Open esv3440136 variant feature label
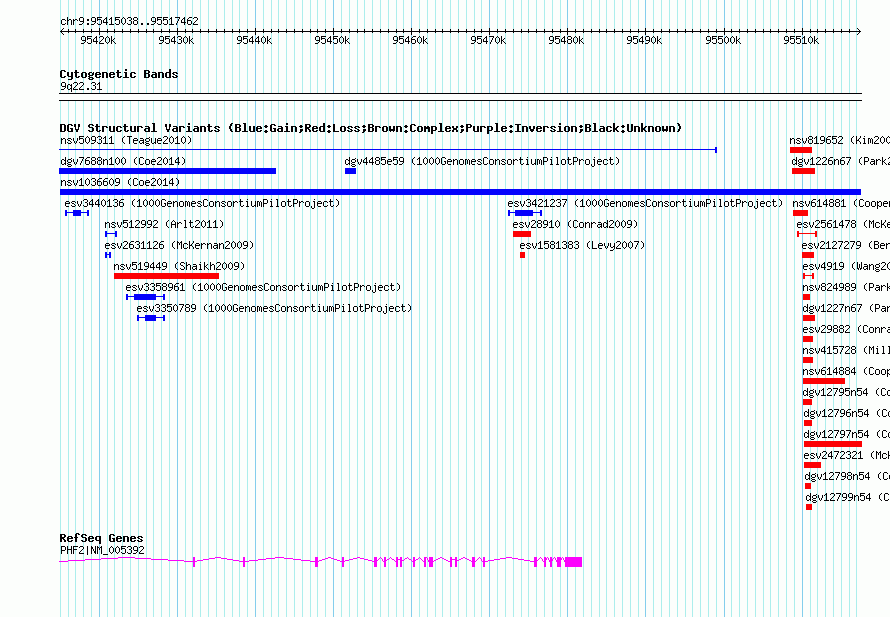 point(202,203)
